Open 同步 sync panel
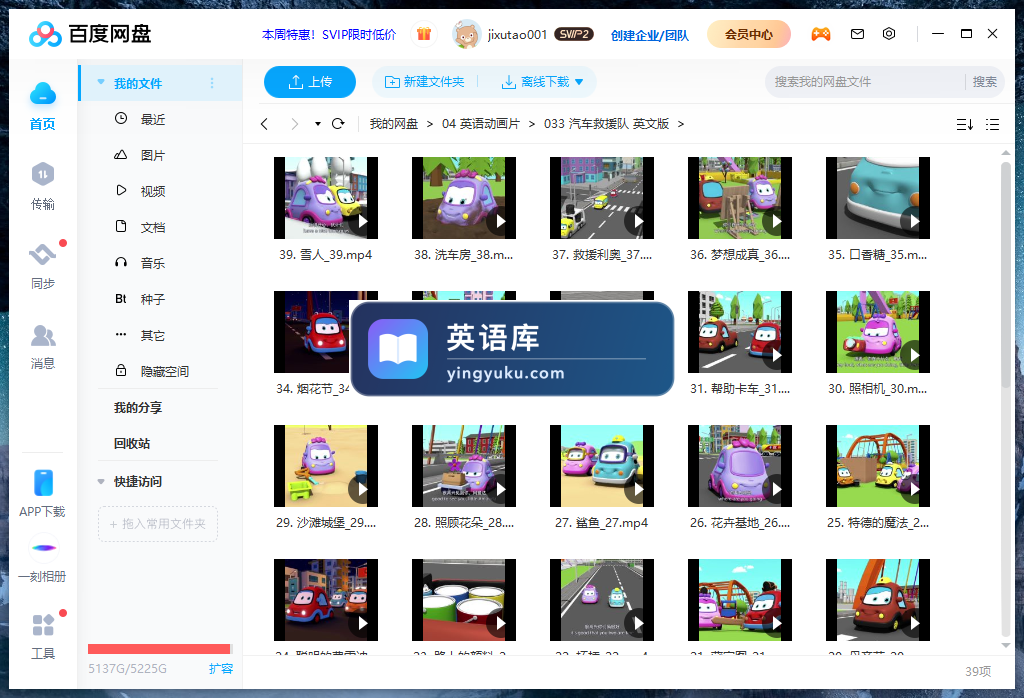Image resolution: width=1024 pixels, height=698 pixels. point(42,266)
